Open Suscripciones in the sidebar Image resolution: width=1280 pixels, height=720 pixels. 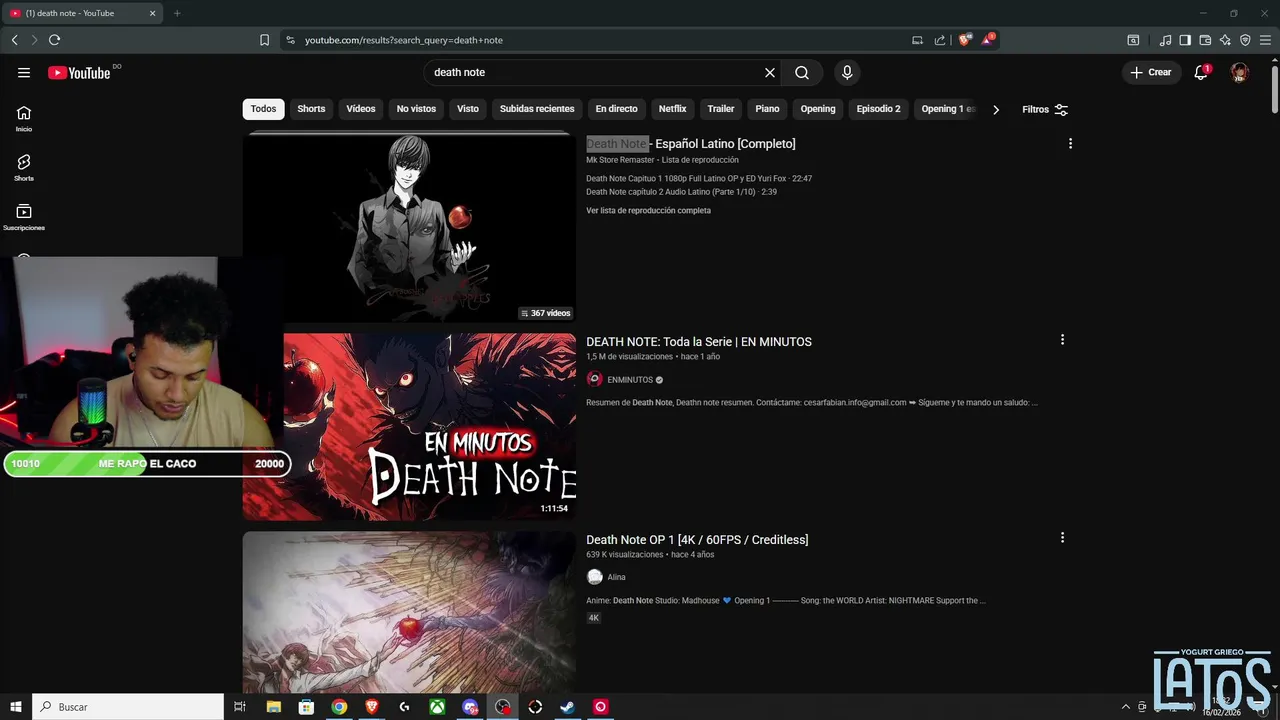point(24,217)
